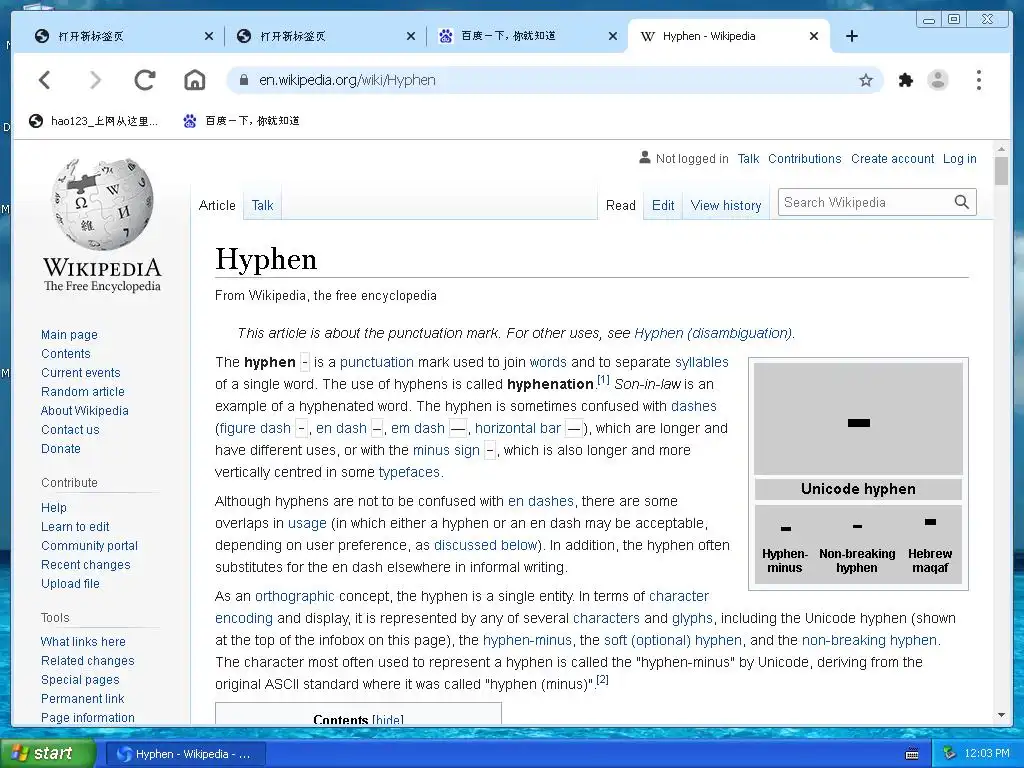Open the Contributions link
Screen dimensions: 1024x768
[805, 159]
